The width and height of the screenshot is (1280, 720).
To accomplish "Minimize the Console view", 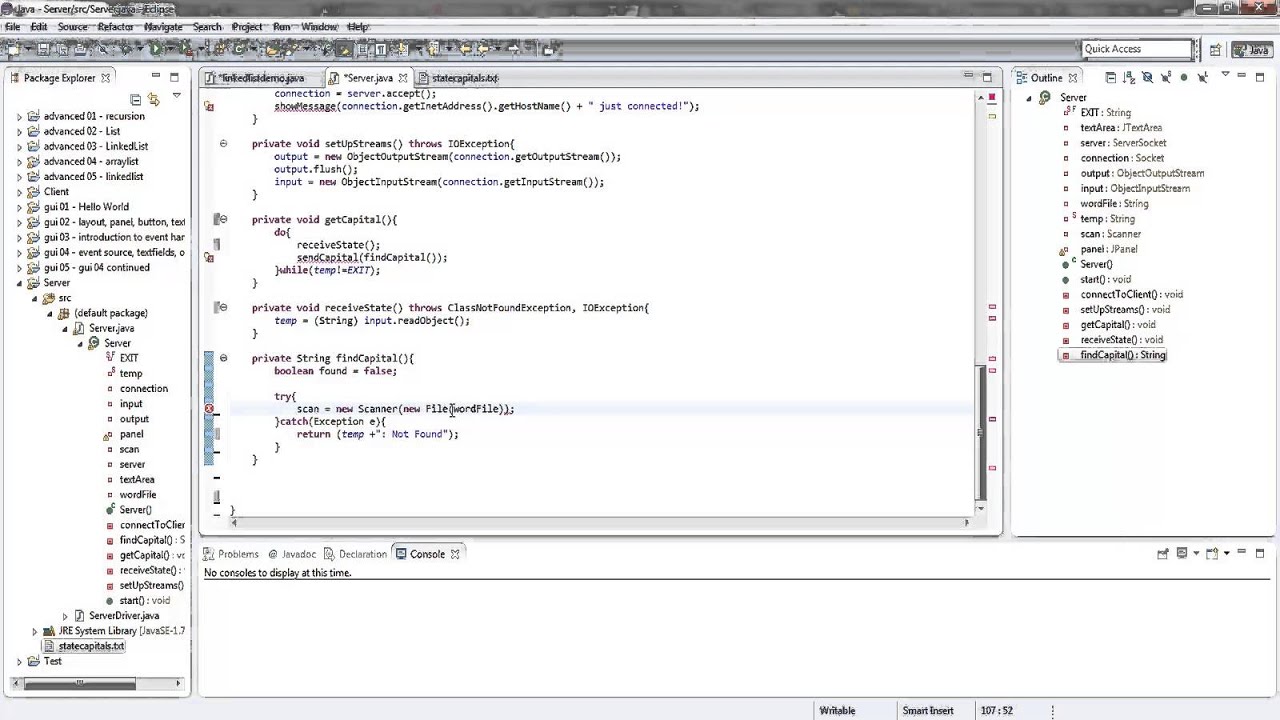I will coord(1241,552).
